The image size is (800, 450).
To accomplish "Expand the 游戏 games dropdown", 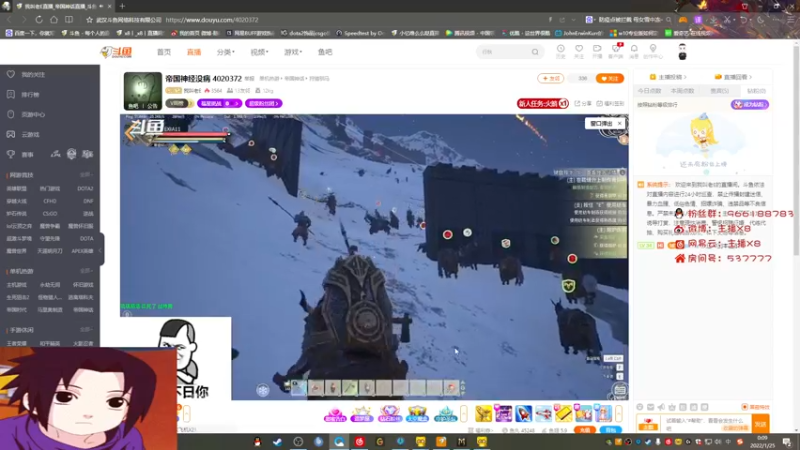I will (x=293, y=52).
